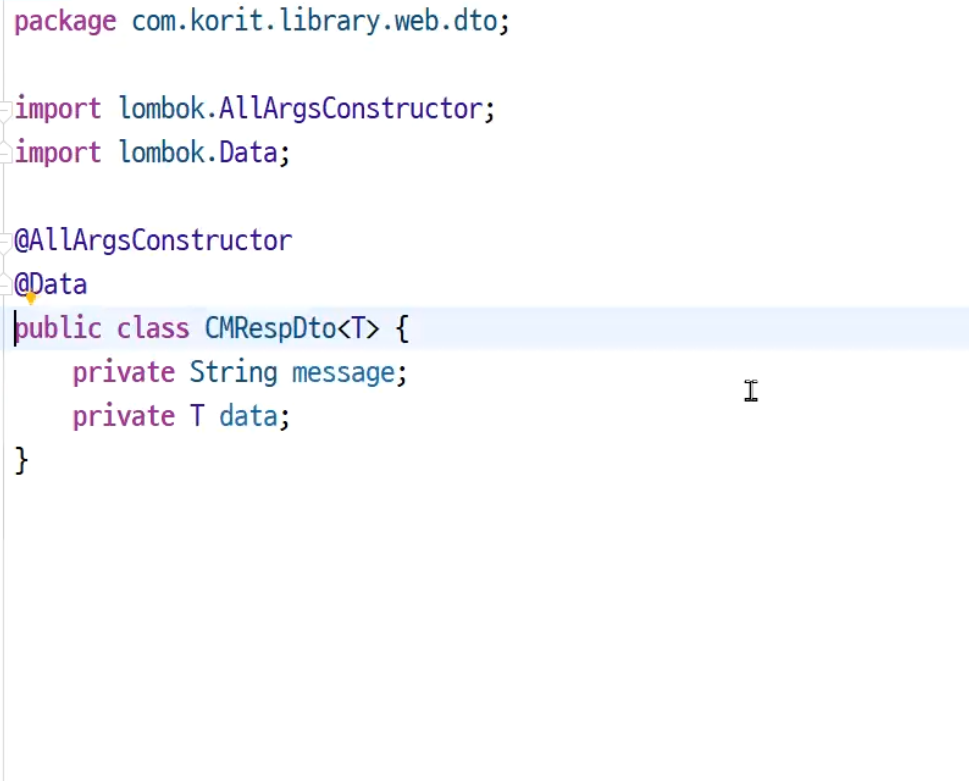Collapse the import block fold marker at AllArgsConstructor import
Viewport: 969px width, 781px height.
coord(5,111)
